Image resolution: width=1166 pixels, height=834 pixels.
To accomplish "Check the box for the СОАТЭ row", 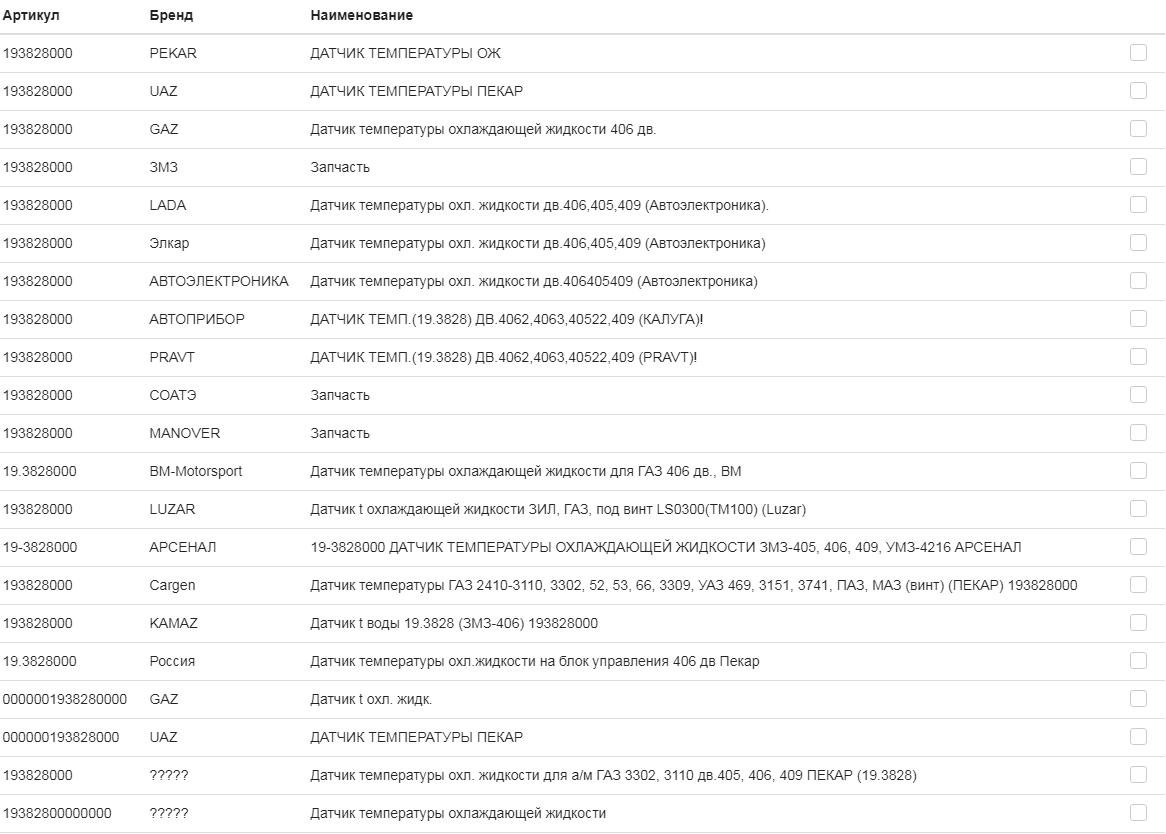I will tap(1138, 395).
